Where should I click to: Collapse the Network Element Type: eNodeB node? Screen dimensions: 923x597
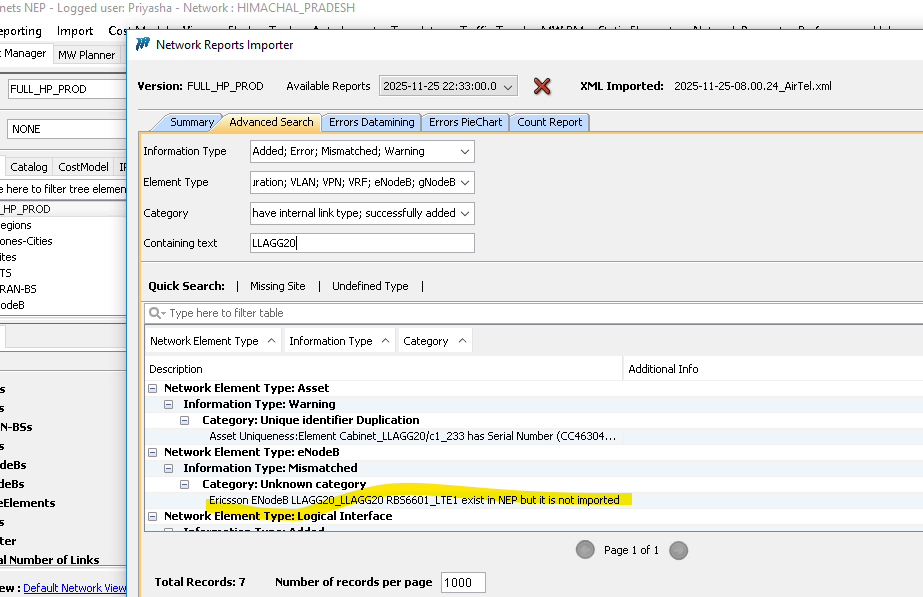[153, 452]
